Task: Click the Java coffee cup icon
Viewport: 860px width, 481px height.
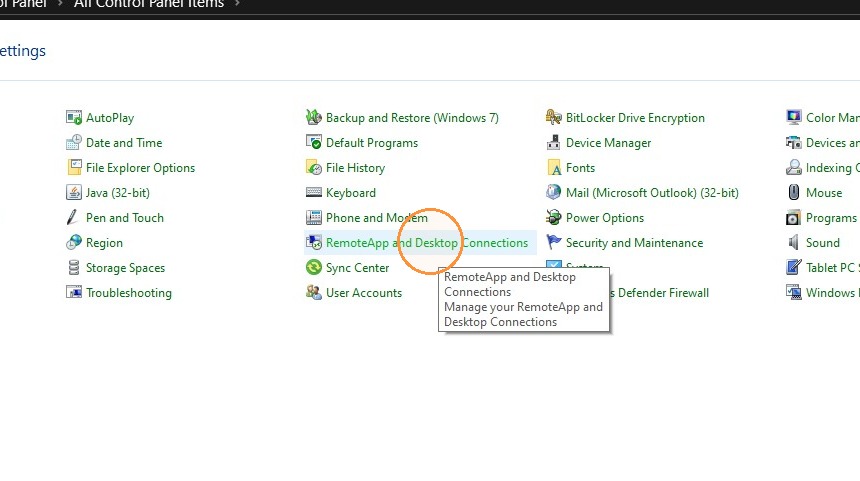Action: [73, 193]
